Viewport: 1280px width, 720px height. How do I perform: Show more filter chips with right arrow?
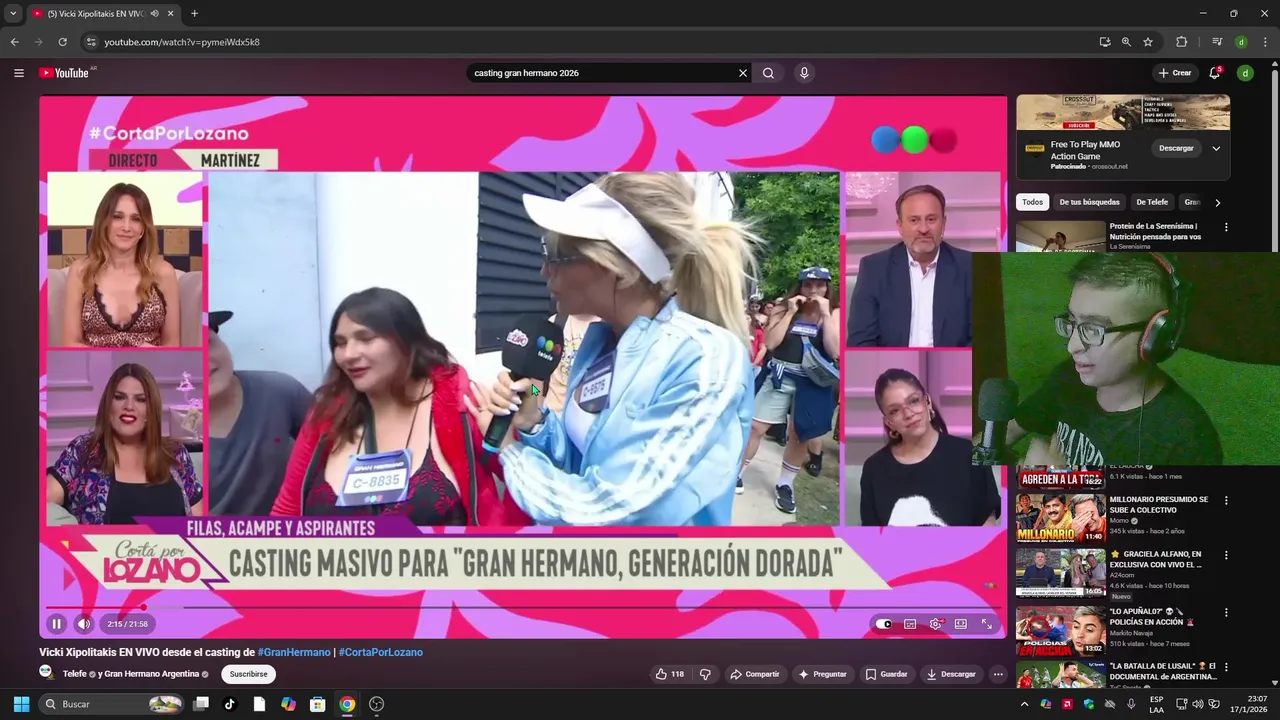click(x=1217, y=202)
